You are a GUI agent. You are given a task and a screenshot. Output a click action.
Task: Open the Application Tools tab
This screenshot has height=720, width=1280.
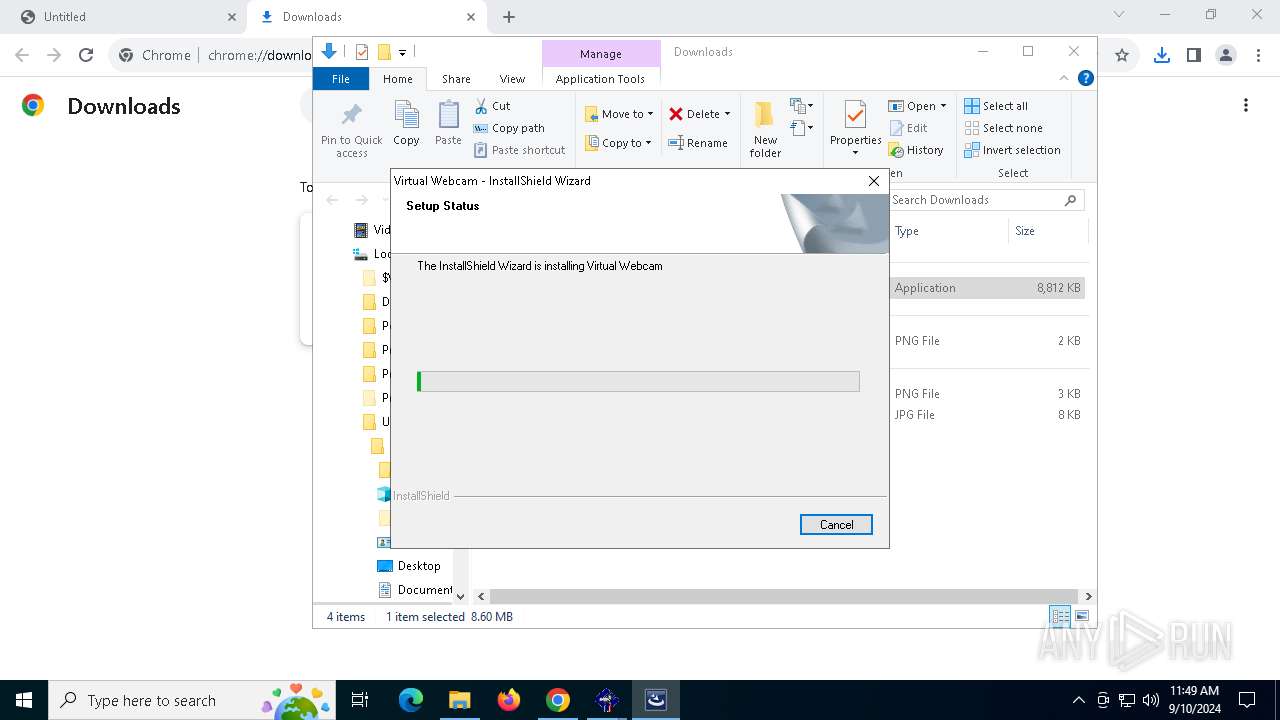pyautogui.click(x=600, y=79)
